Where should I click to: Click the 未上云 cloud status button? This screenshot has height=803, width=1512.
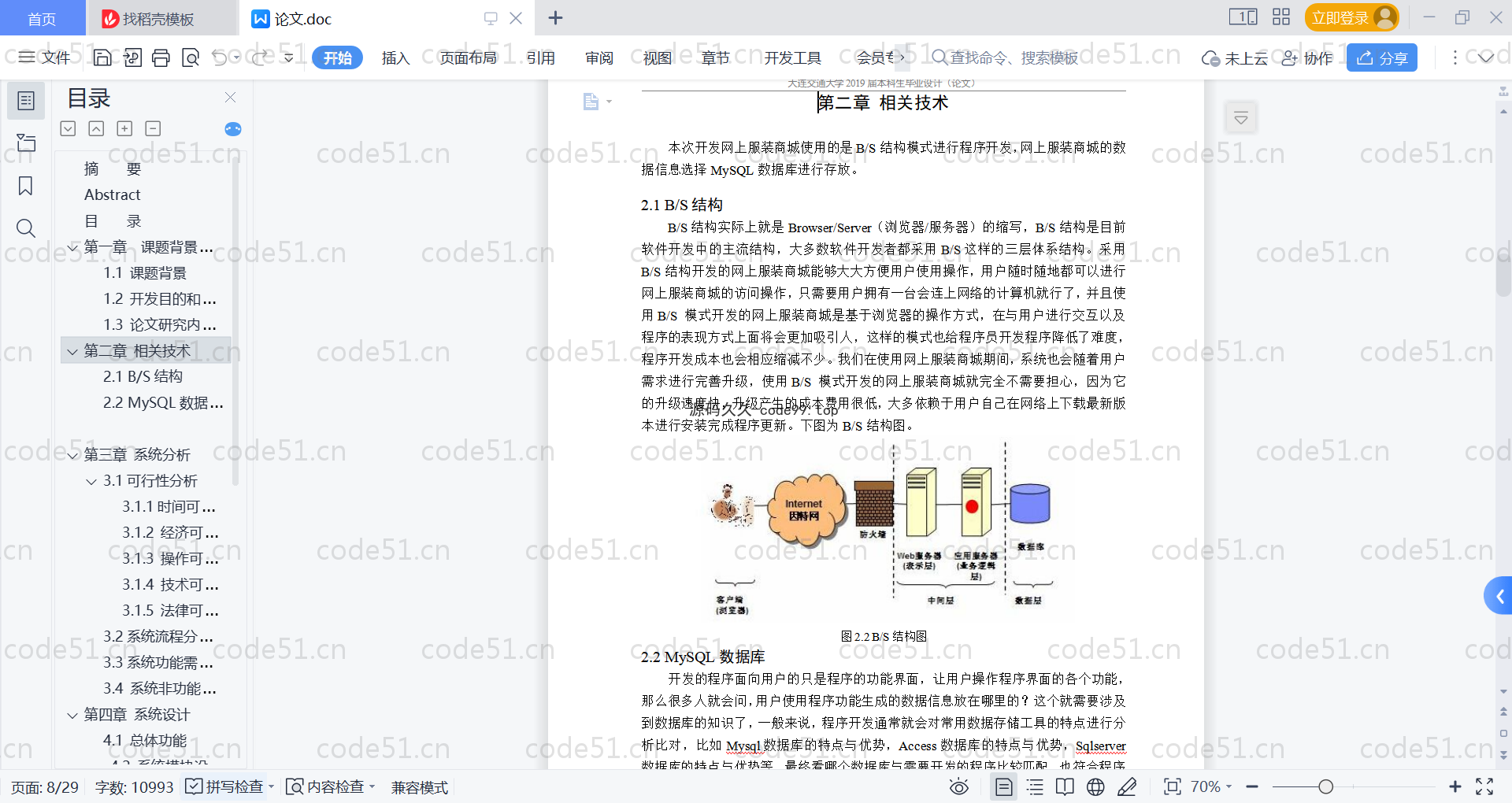tap(1234, 58)
